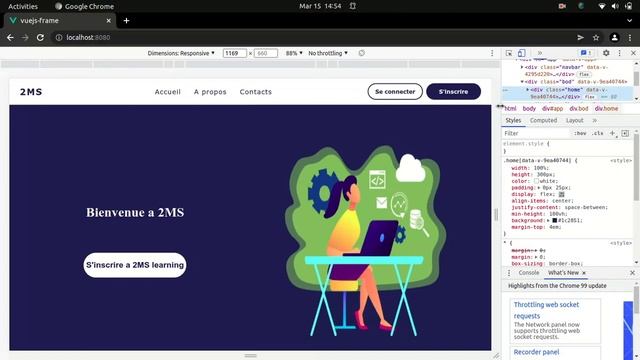
Task: Click the 2MS logo in the navbar
Action: [31, 92]
